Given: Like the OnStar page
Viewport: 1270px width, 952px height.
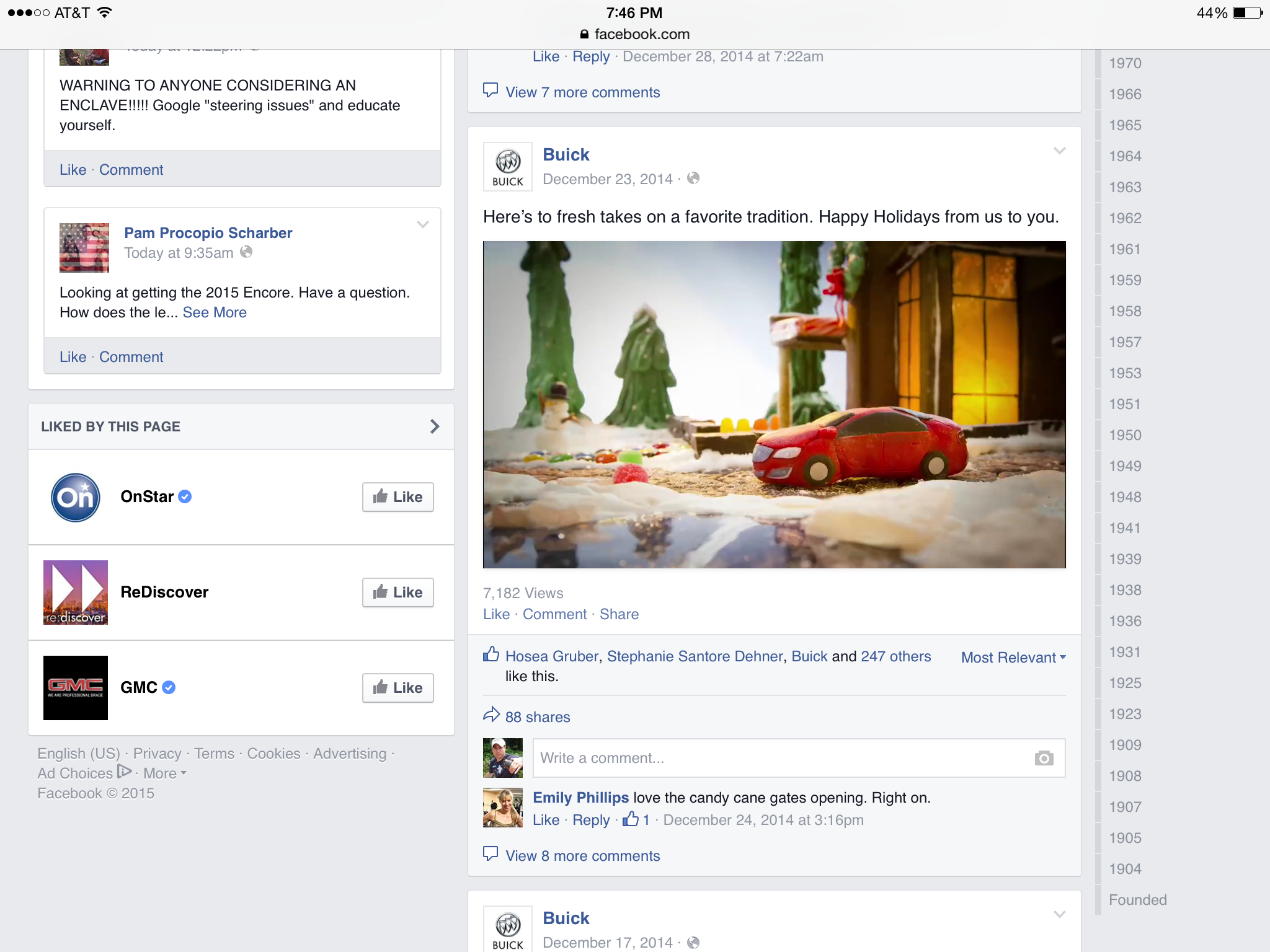Looking at the screenshot, I should pyautogui.click(x=398, y=497).
